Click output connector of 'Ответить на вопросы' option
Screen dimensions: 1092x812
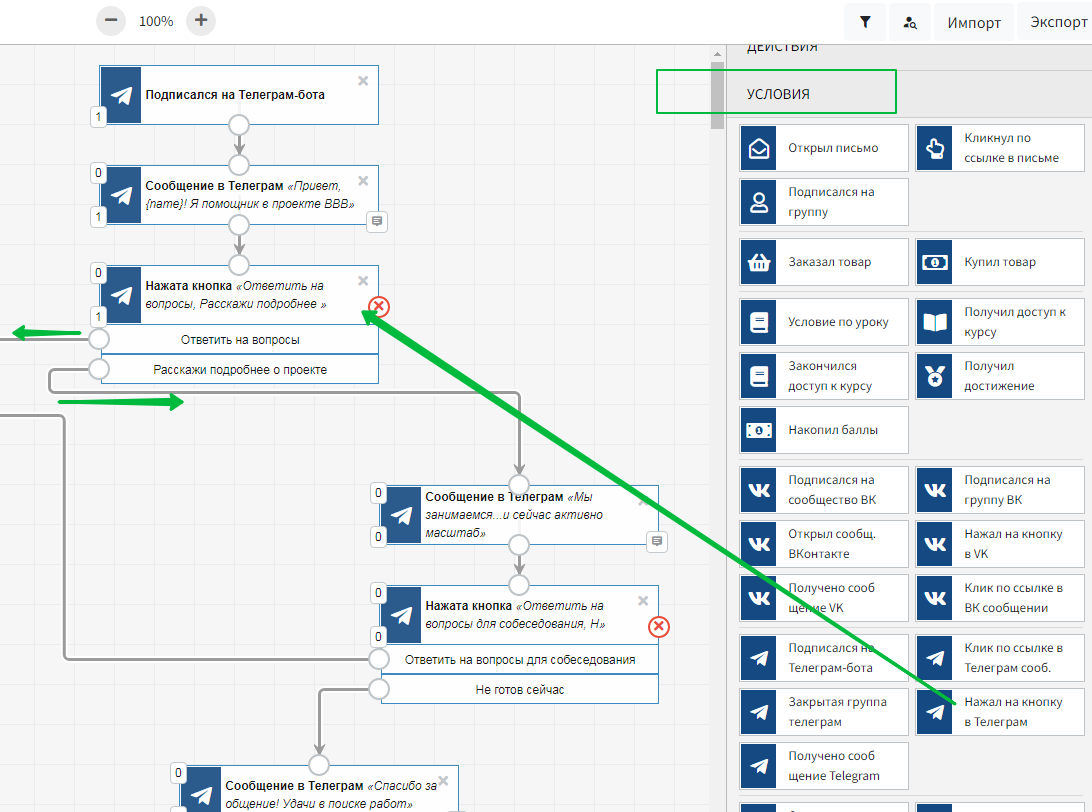pos(98,339)
